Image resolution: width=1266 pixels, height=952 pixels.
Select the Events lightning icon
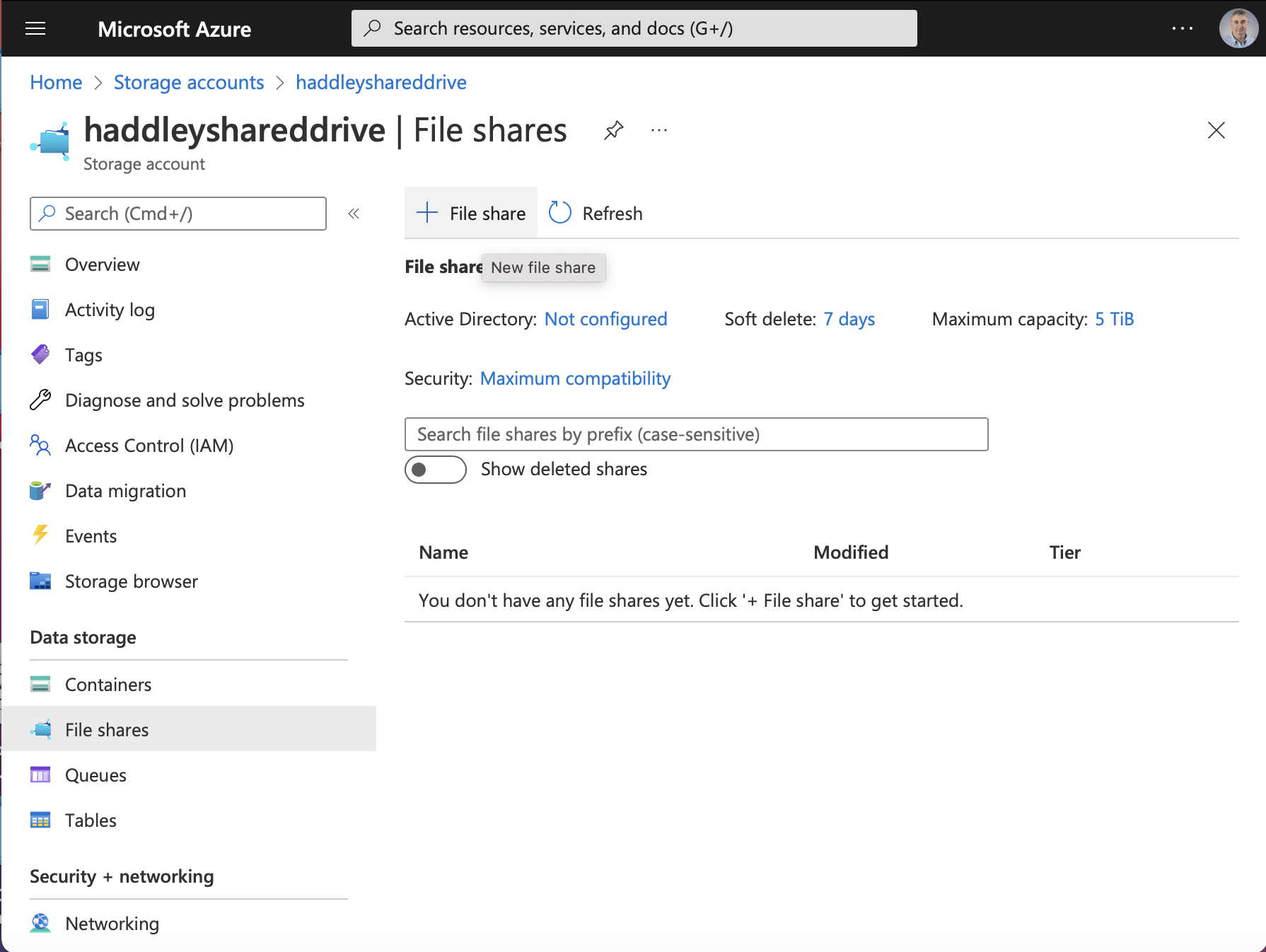click(x=40, y=535)
